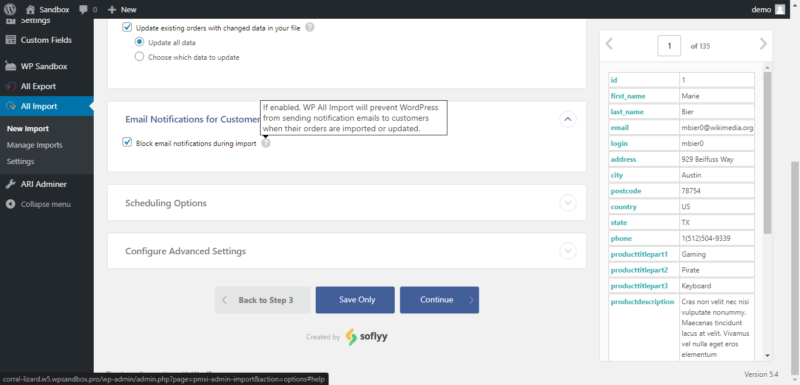Click the mbier0@wikimedia.org value

[717, 127]
